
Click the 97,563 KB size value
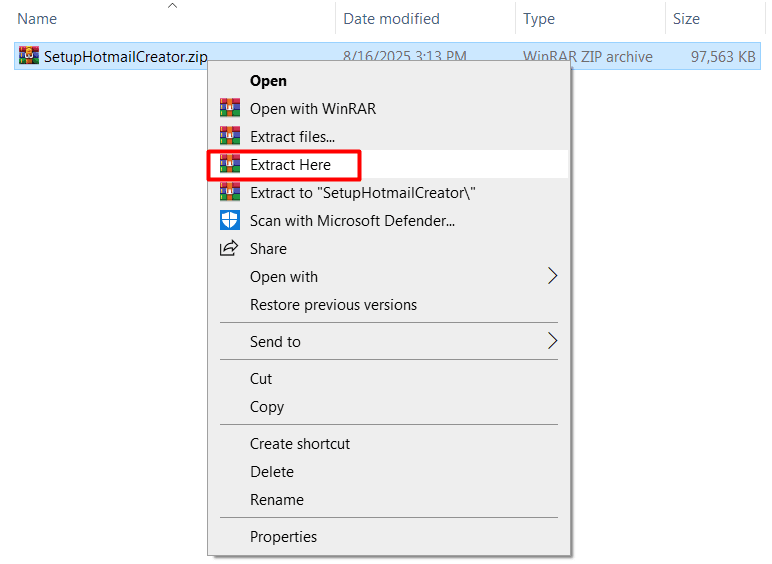coord(723,57)
